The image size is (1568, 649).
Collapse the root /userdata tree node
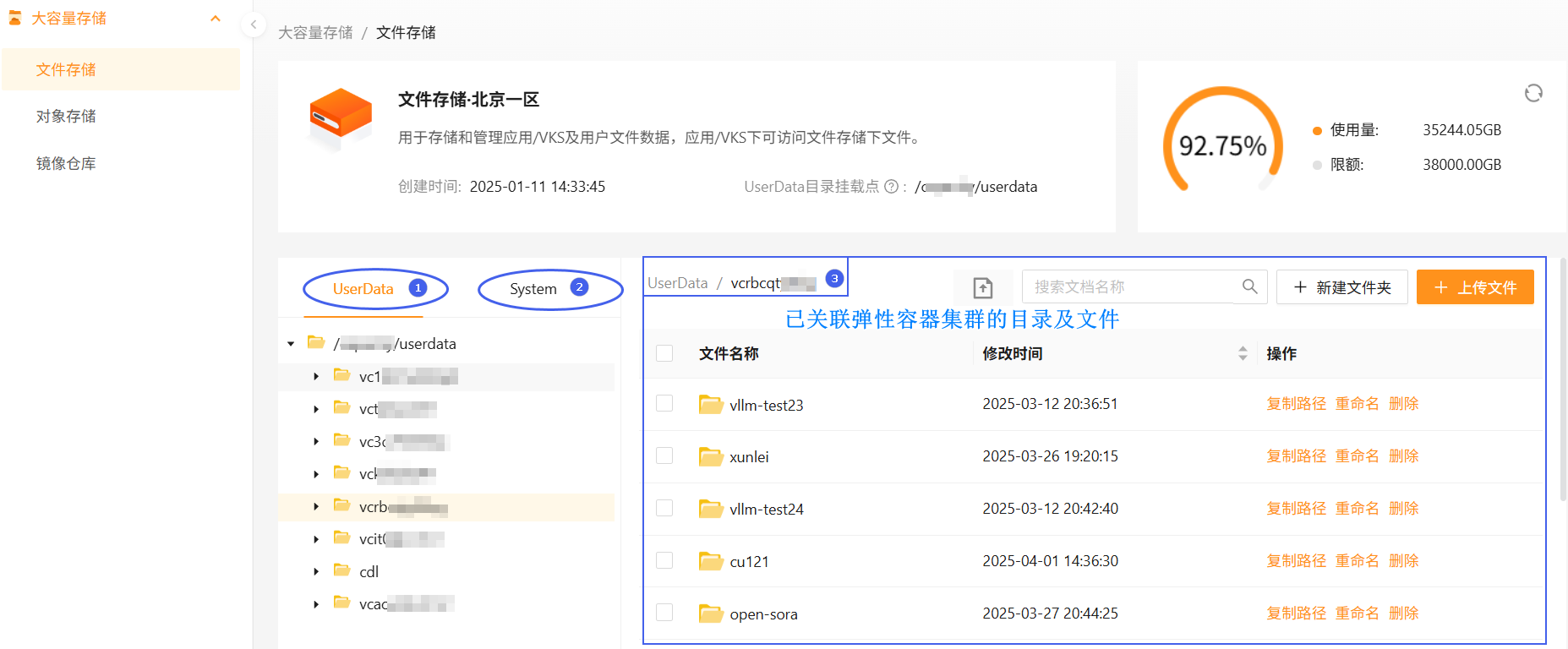pos(291,344)
